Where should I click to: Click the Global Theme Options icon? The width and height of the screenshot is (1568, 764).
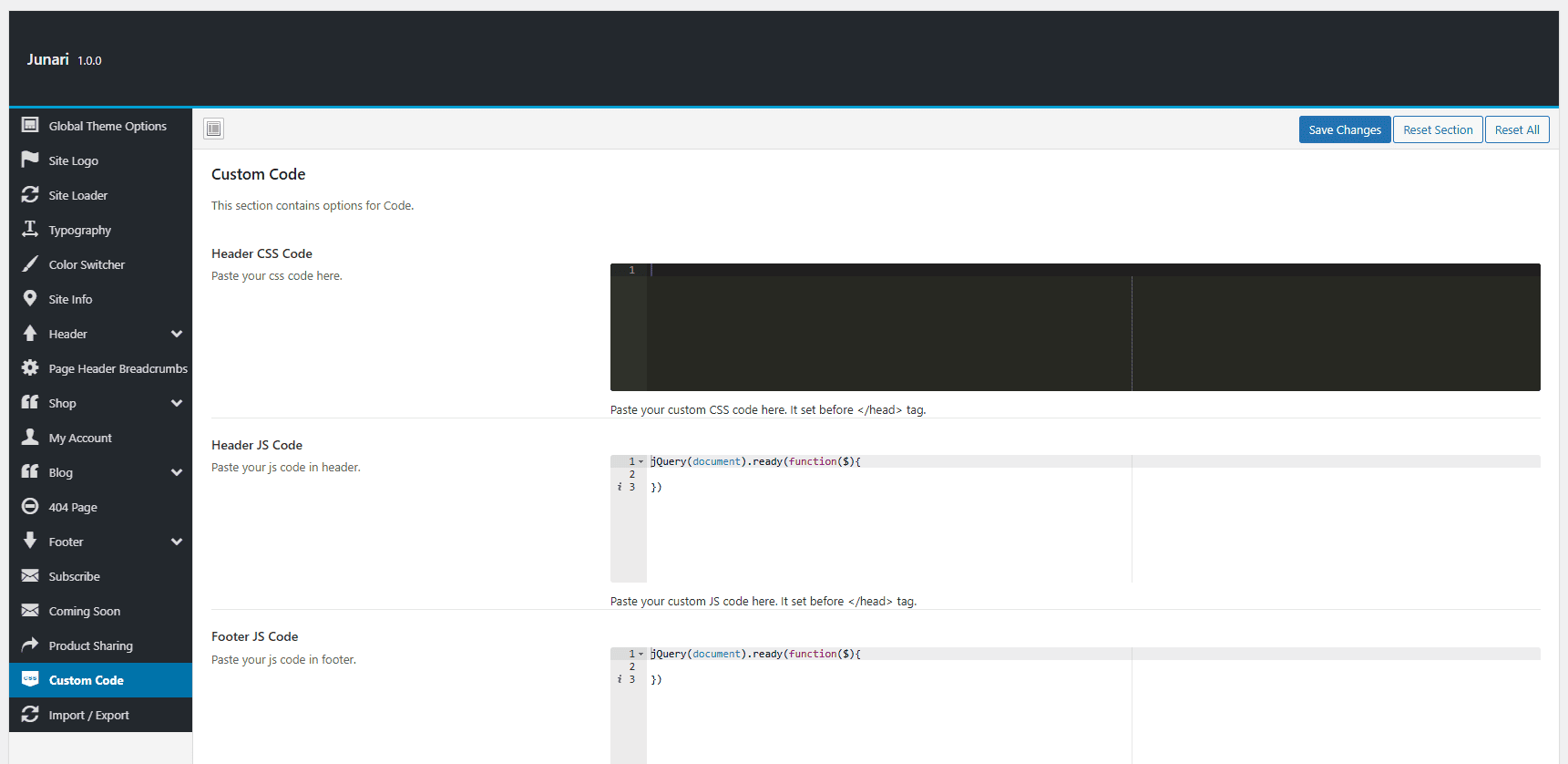click(x=30, y=125)
